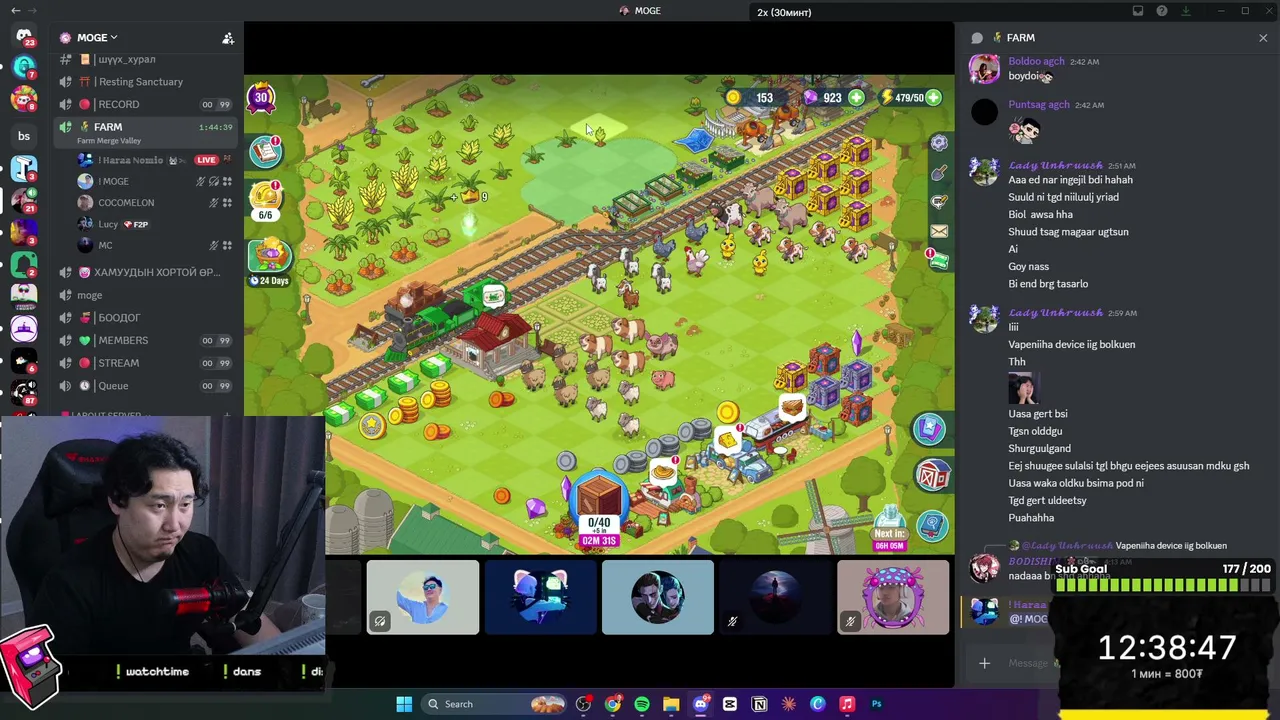1280x720 pixels.
Task: Select the cat-ear avatar participant tile
Action: point(540,597)
